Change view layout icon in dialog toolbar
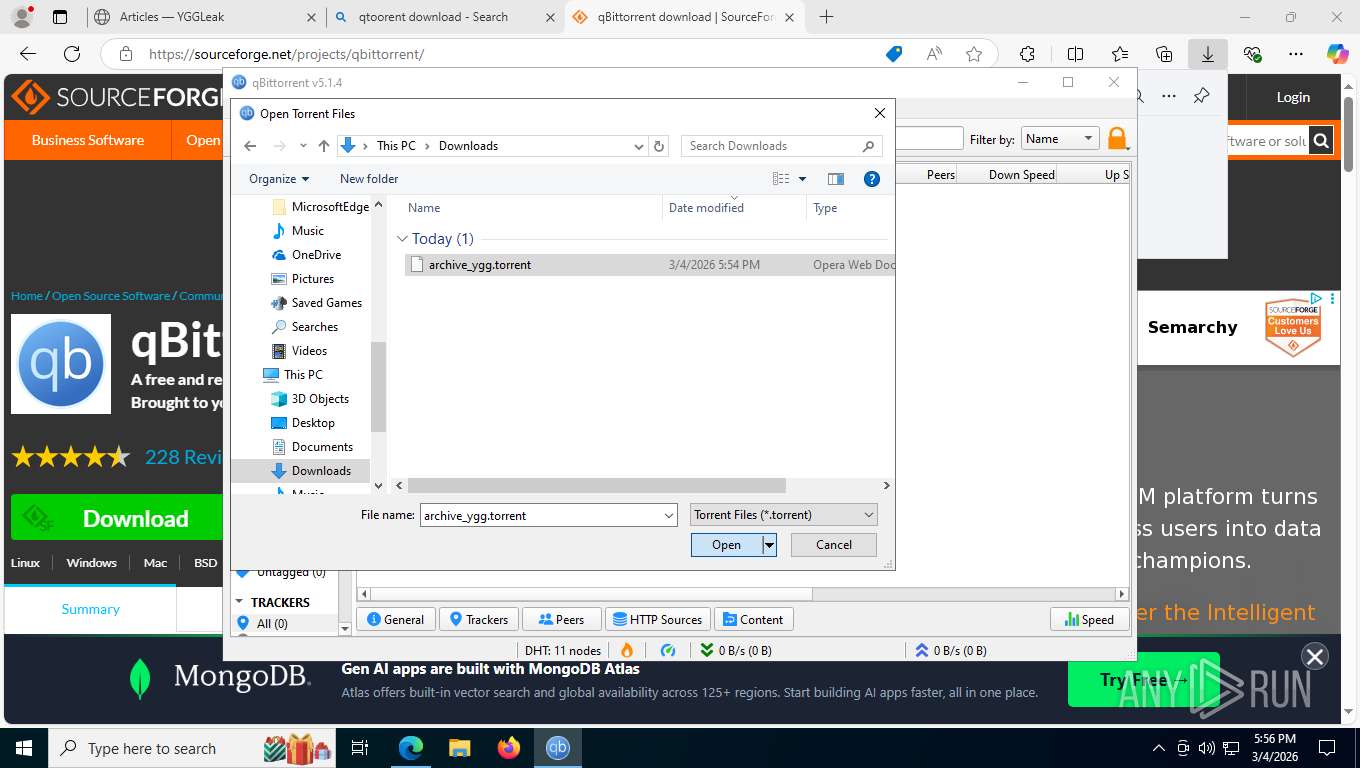 click(x=781, y=179)
